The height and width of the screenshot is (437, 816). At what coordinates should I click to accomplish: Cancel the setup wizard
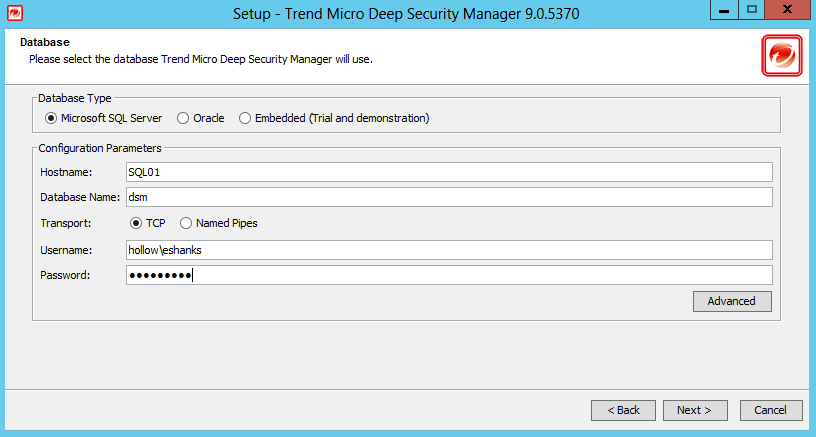point(771,410)
